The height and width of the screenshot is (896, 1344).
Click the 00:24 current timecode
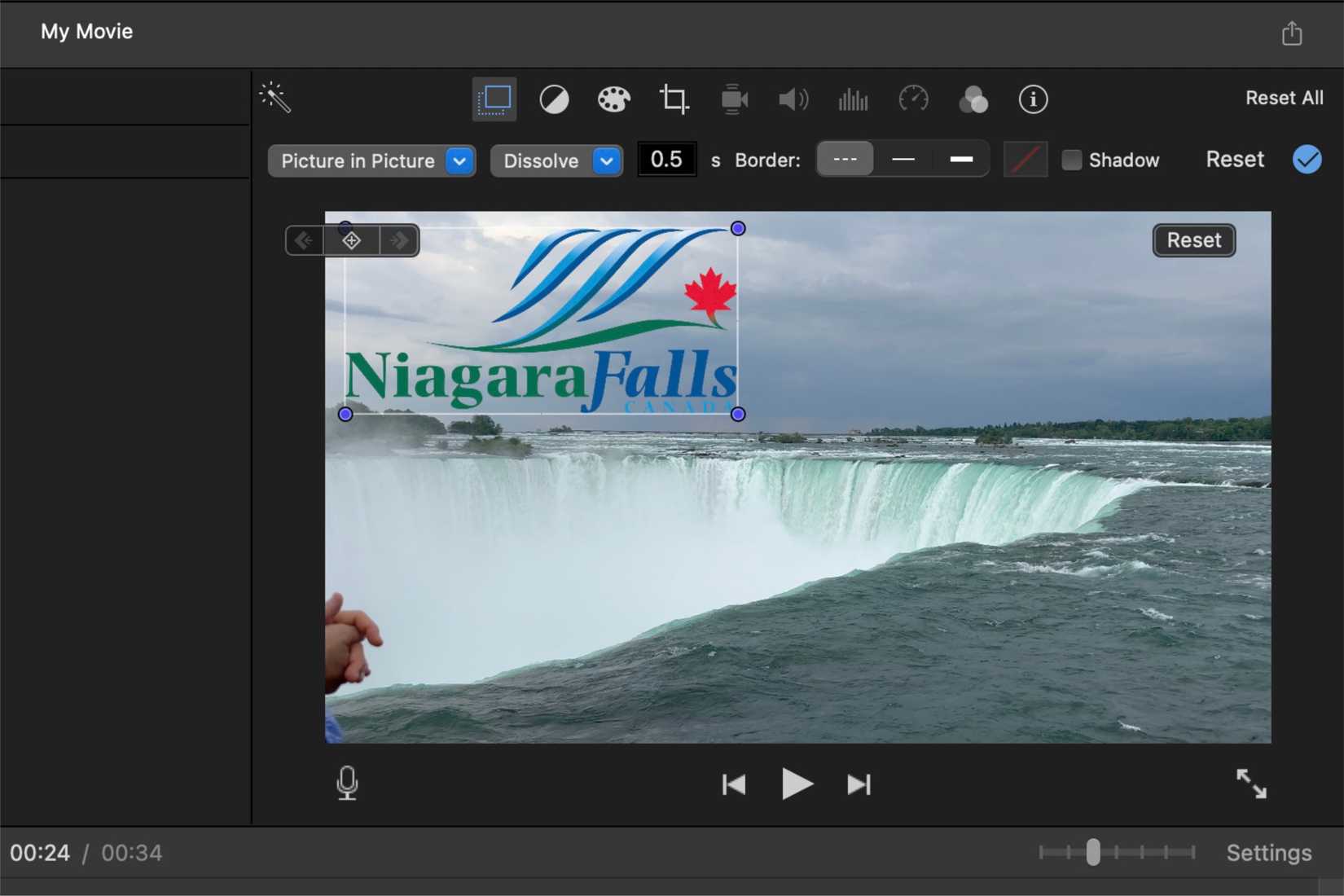(x=40, y=853)
